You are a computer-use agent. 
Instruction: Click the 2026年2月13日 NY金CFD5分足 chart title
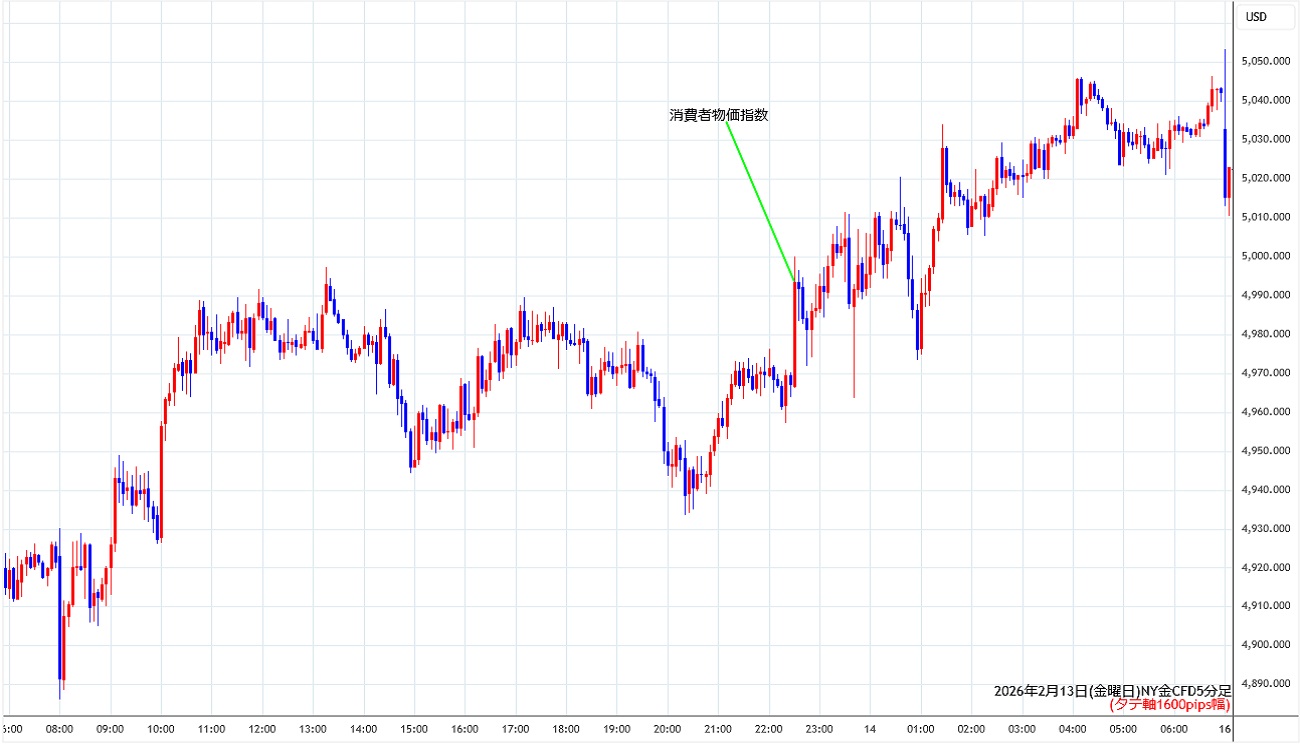tap(1112, 691)
